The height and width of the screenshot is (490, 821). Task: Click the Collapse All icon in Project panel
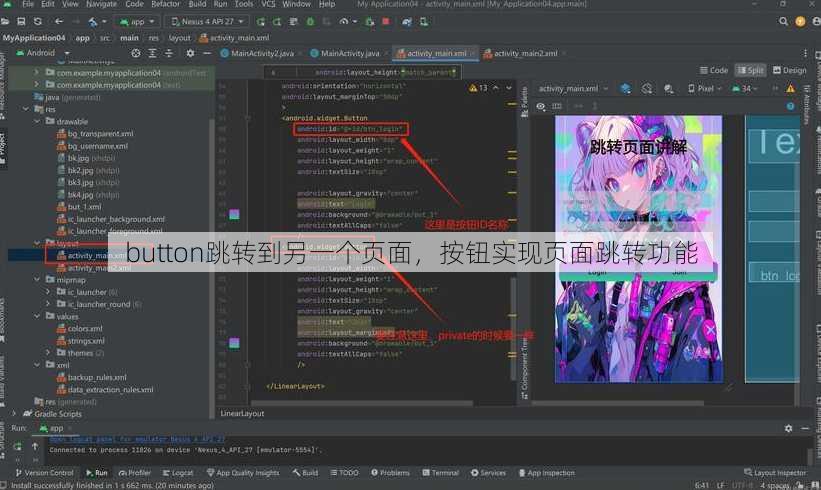point(169,53)
